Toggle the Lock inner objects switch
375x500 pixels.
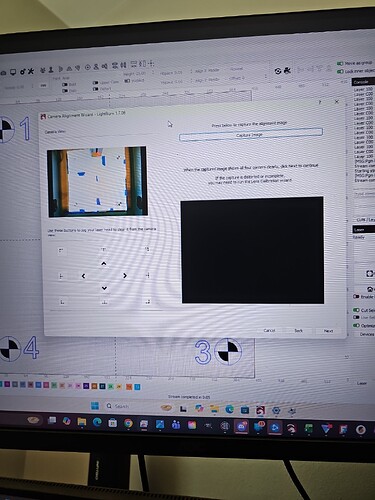point(340,71)
